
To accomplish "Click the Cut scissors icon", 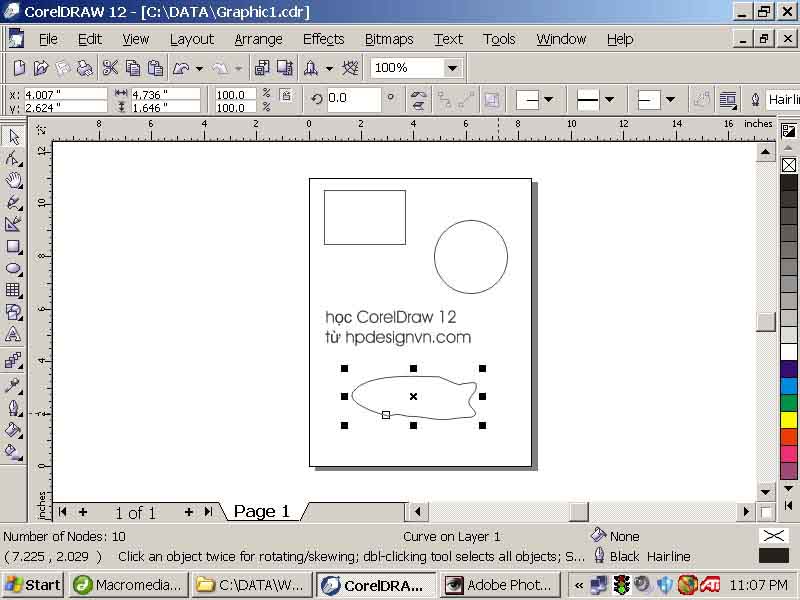I will click(x=110, y=68).
